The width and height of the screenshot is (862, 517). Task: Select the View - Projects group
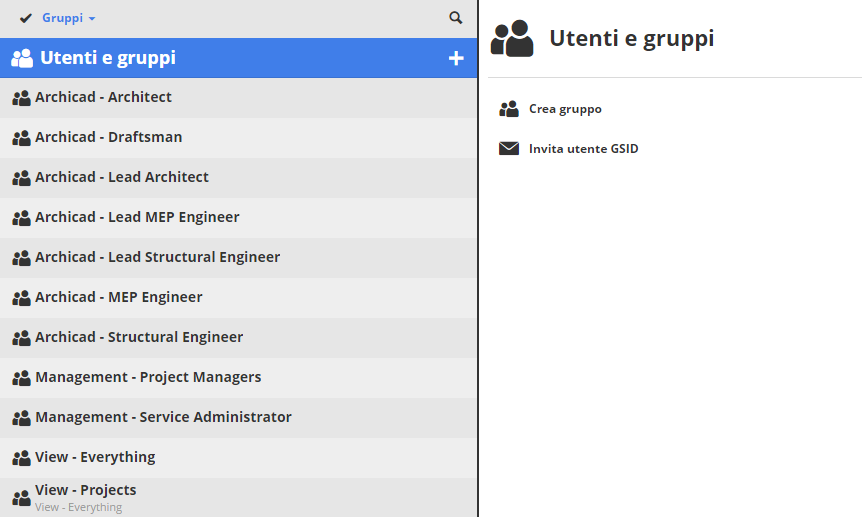point(86,490)
